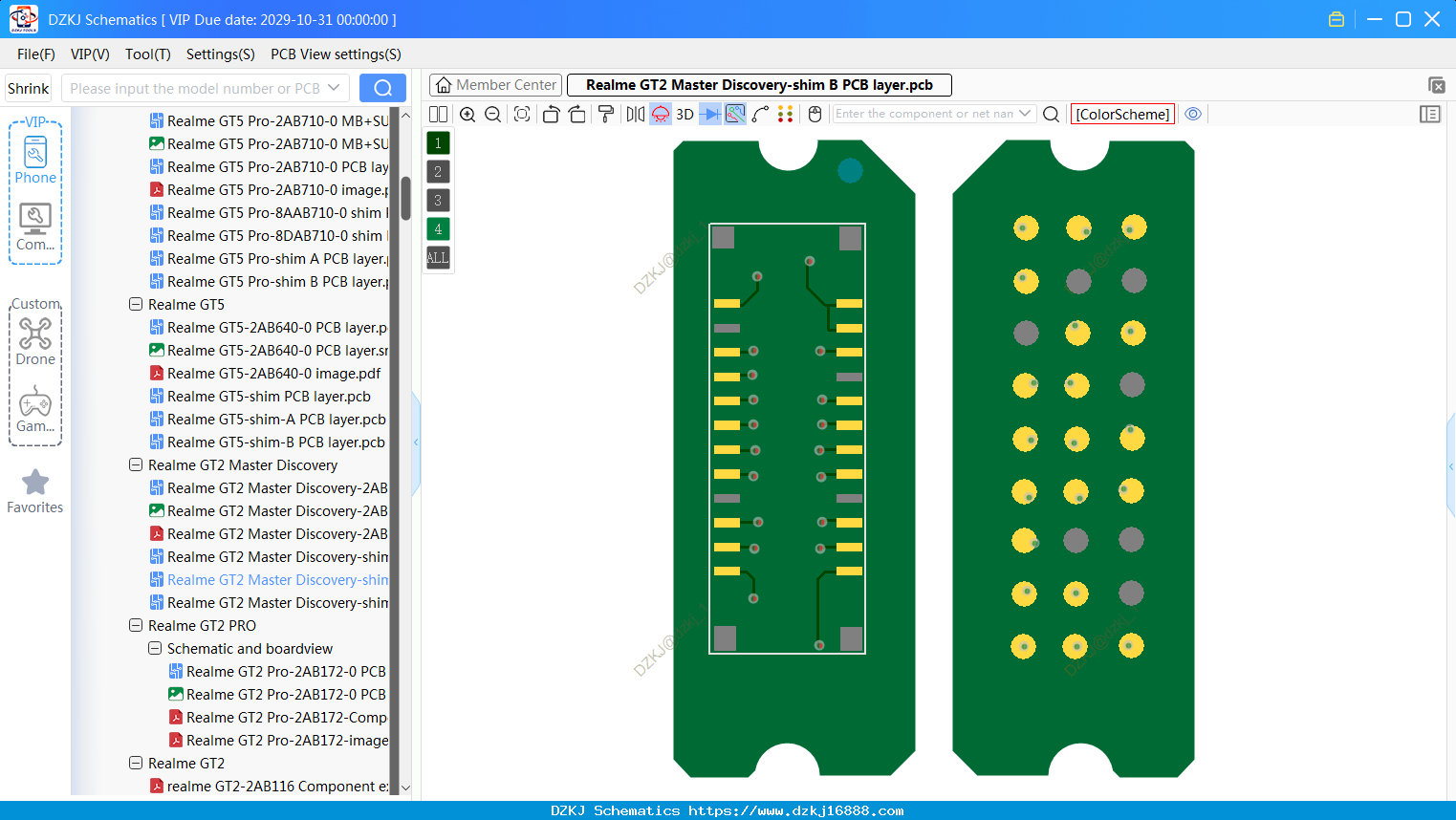Click the teal circular pad on board
The width and height of the screenshot is (1456, 820).
[x=850, y=171]
